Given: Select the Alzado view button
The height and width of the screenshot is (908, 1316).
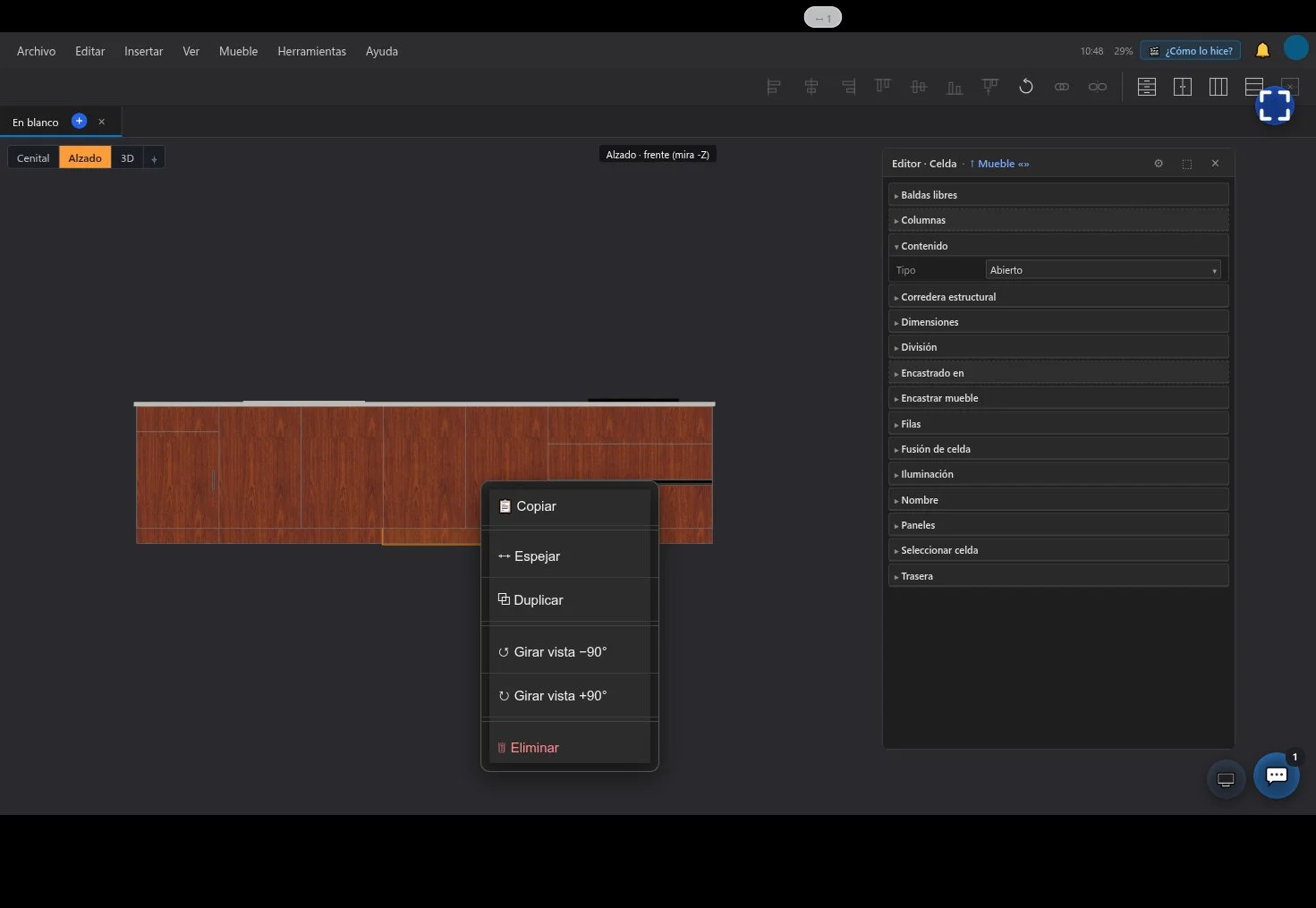Looking at the screenshot, I should coord(85,157).
